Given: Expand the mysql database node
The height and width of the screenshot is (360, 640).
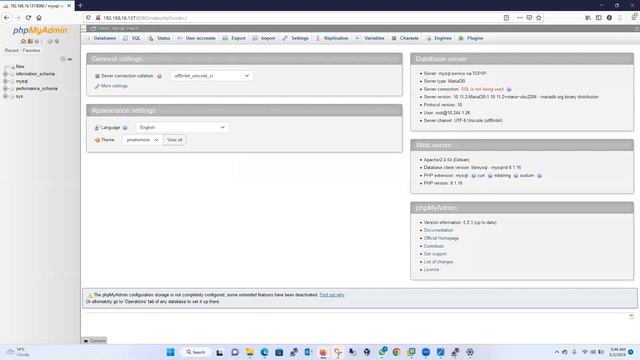Looking at the screenshot, I should 5,81.
